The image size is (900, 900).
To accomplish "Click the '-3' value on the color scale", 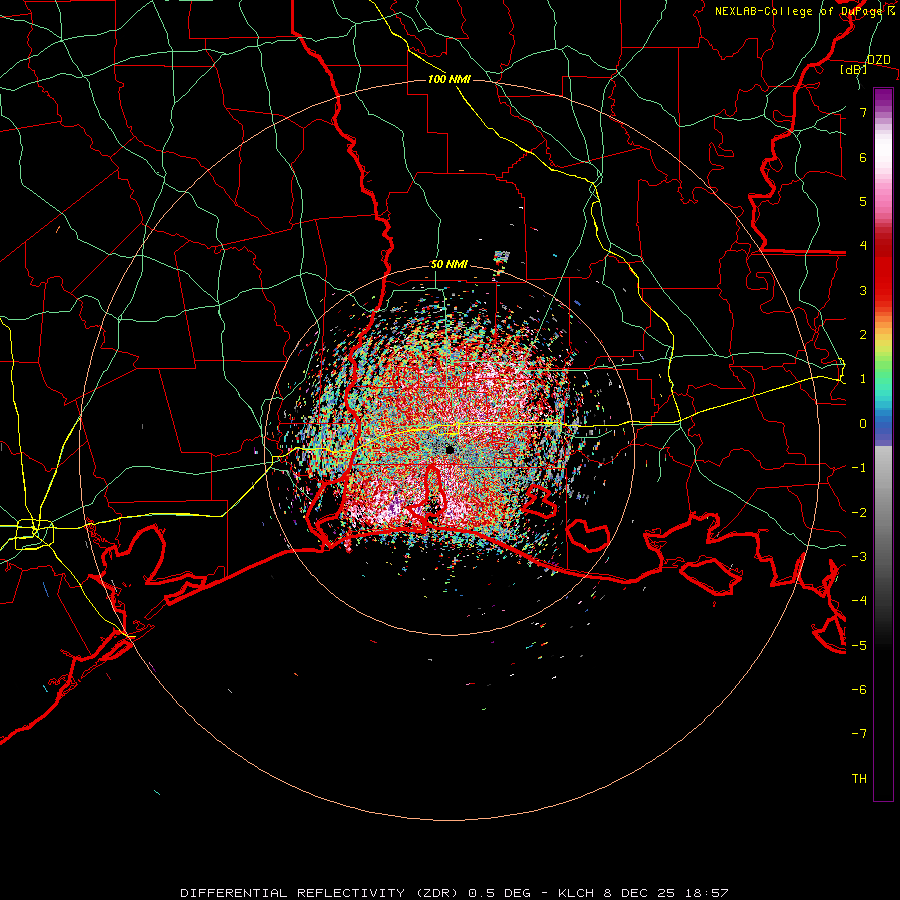I will [859, 556].
